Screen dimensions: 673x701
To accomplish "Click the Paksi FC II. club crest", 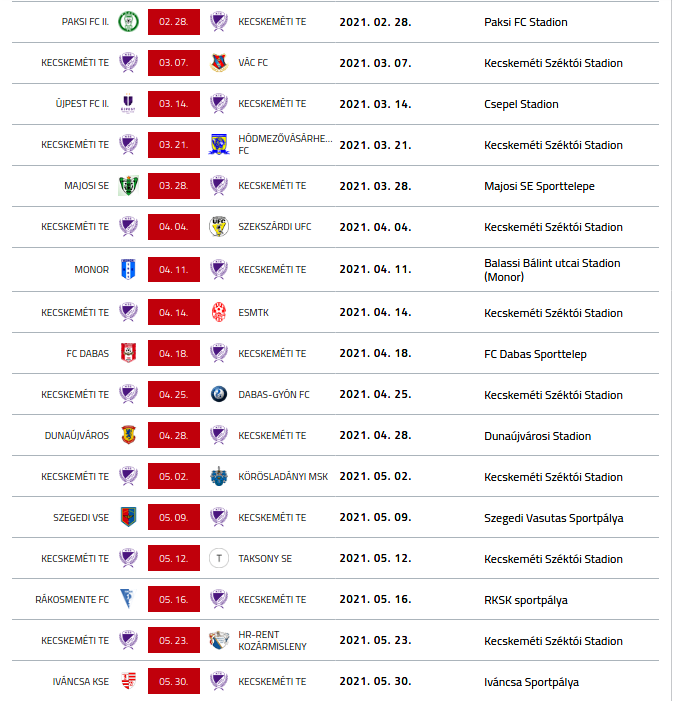I will (x=128, y=21).
